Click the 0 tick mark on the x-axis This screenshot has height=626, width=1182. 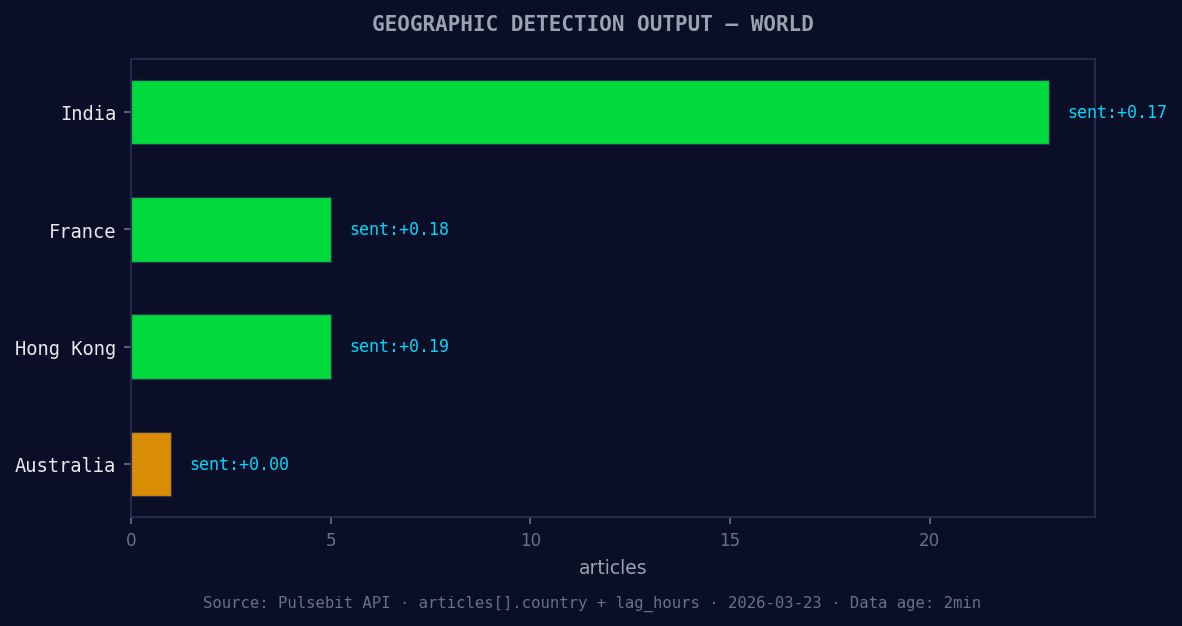pyautogui.click(x=131, y=539)
